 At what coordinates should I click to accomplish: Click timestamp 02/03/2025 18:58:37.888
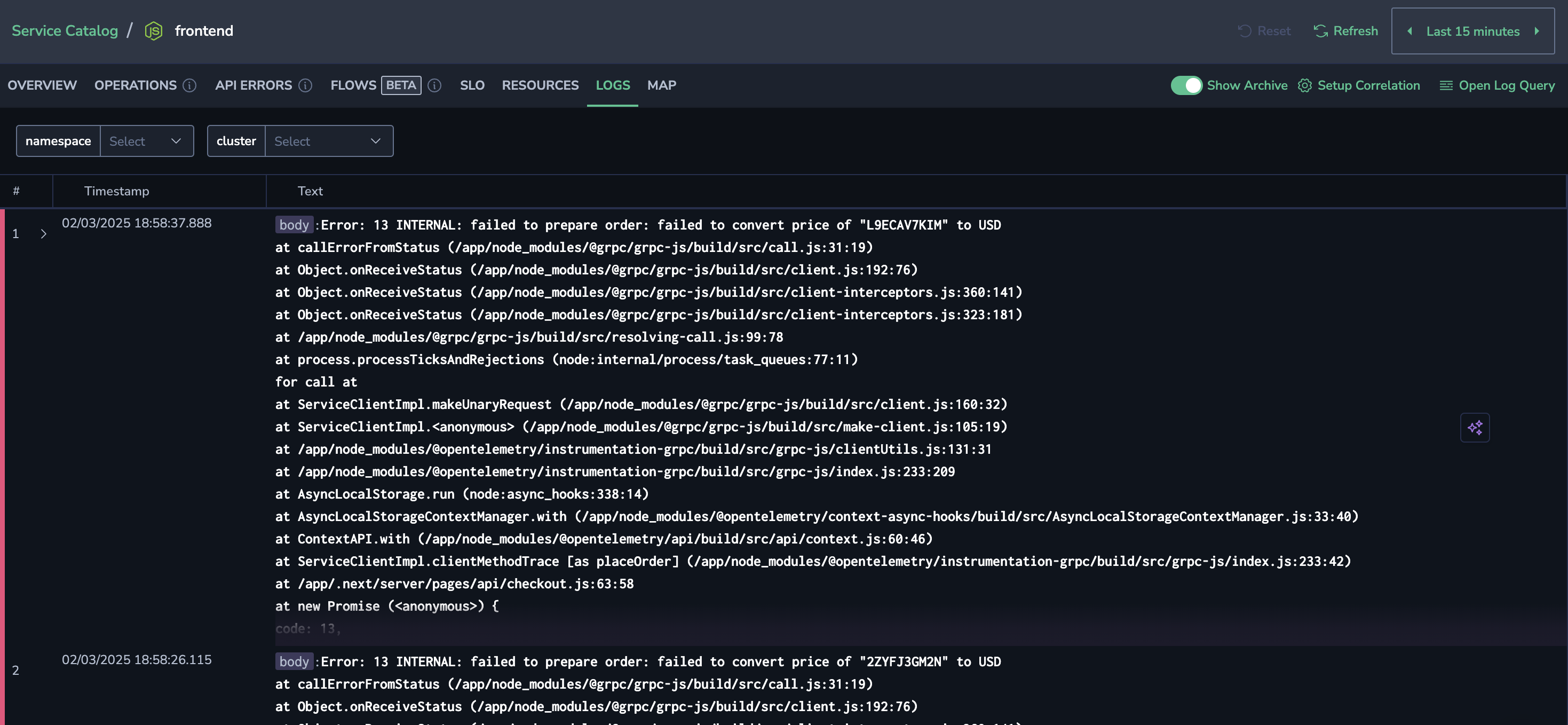click(x=137, y=223)
